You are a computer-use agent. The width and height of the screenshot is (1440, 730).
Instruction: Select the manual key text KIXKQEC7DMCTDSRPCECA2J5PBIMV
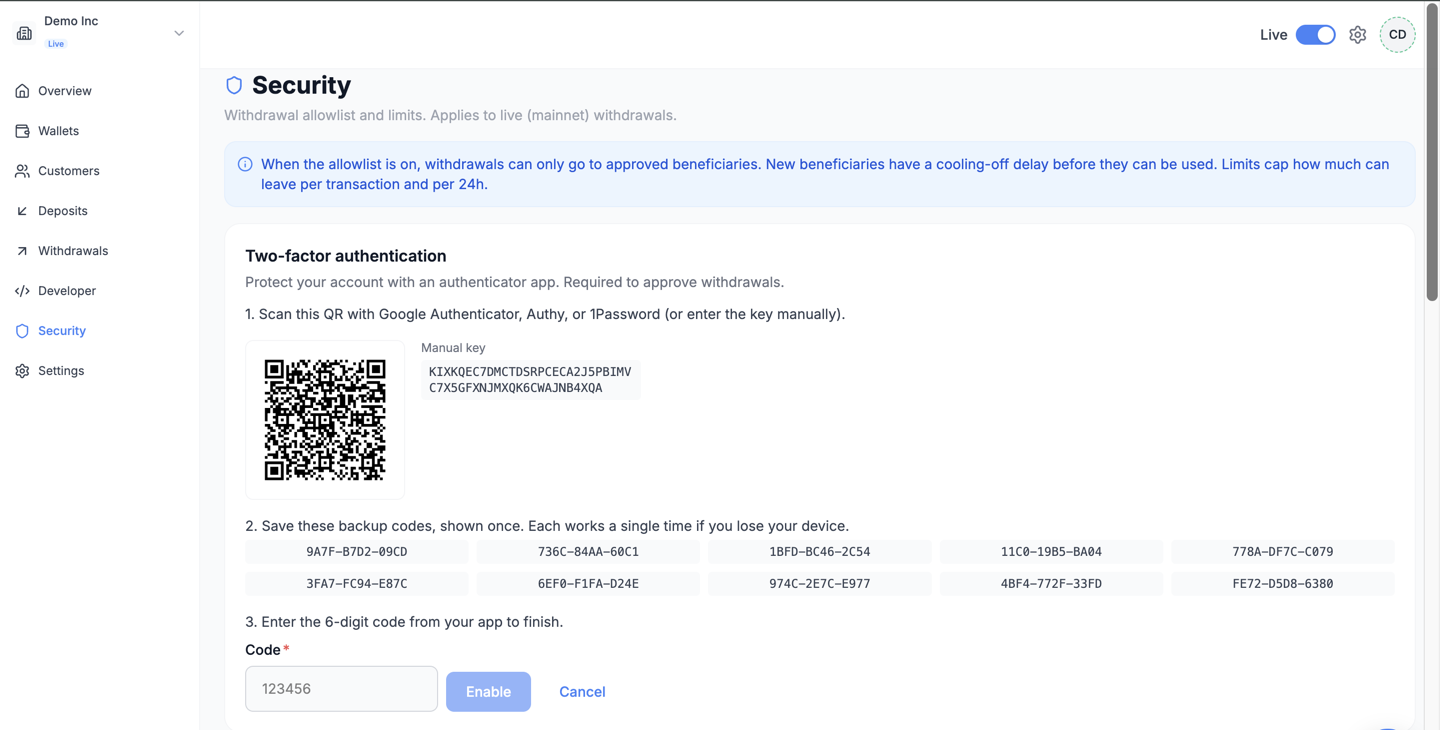[530, 372]
